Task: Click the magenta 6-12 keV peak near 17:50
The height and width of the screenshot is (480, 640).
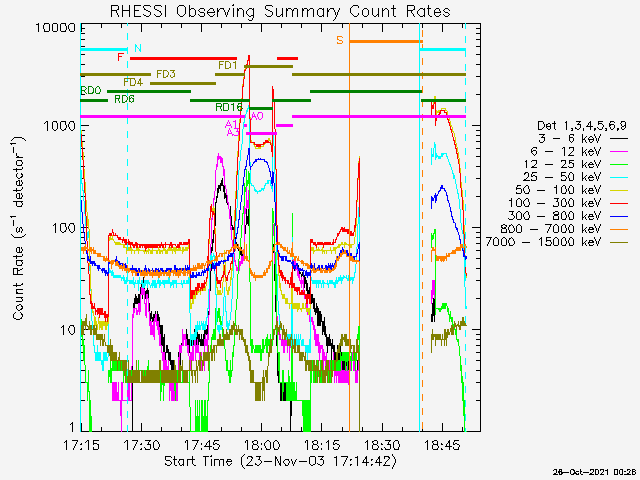Action: 220,157
